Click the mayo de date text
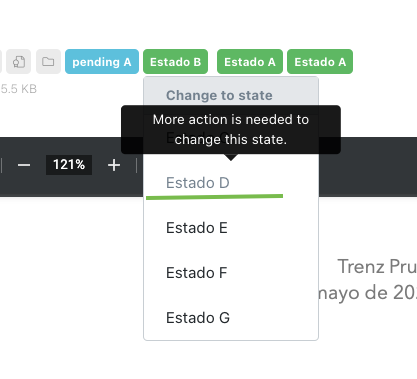This screenshot has width=417, height=379. tap(367, 293)
